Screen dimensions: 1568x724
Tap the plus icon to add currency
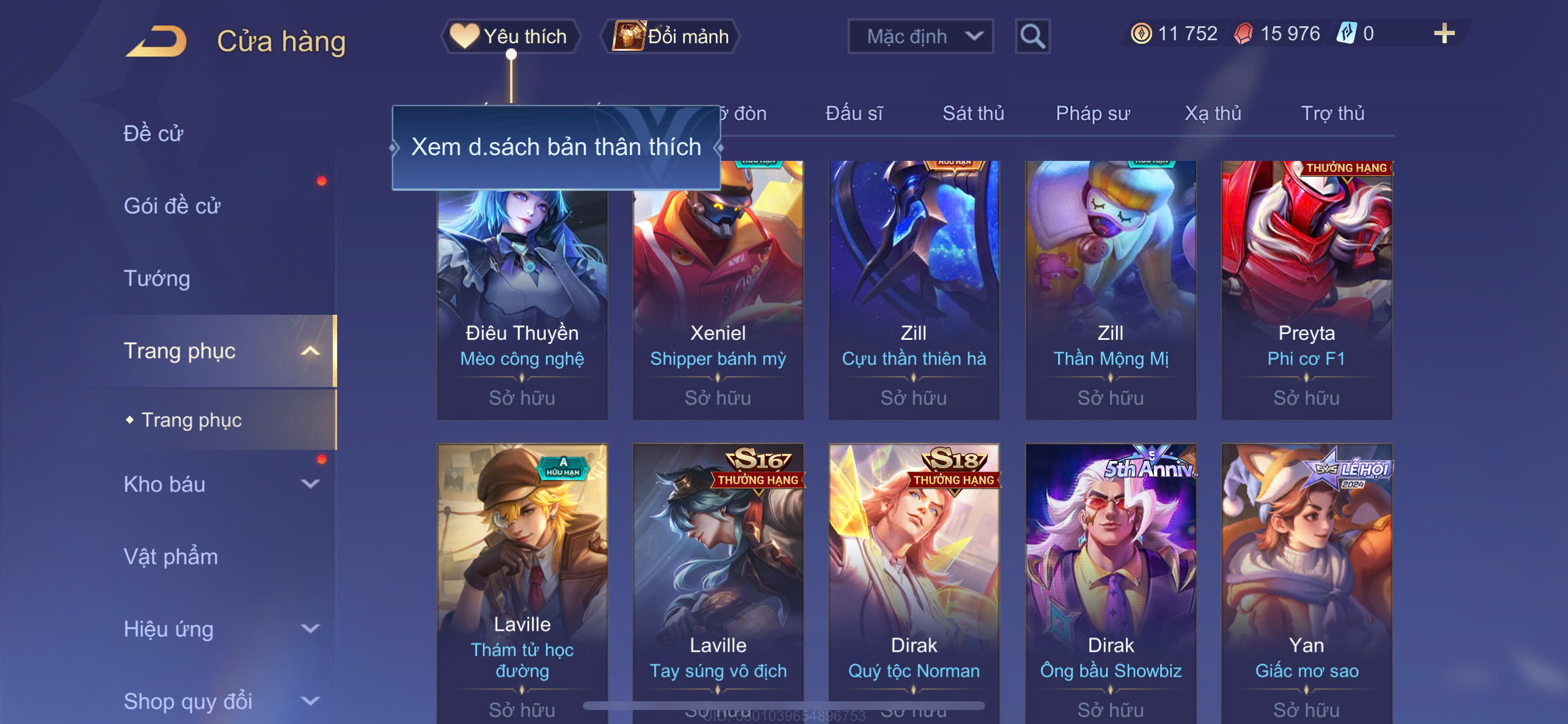1444,33
